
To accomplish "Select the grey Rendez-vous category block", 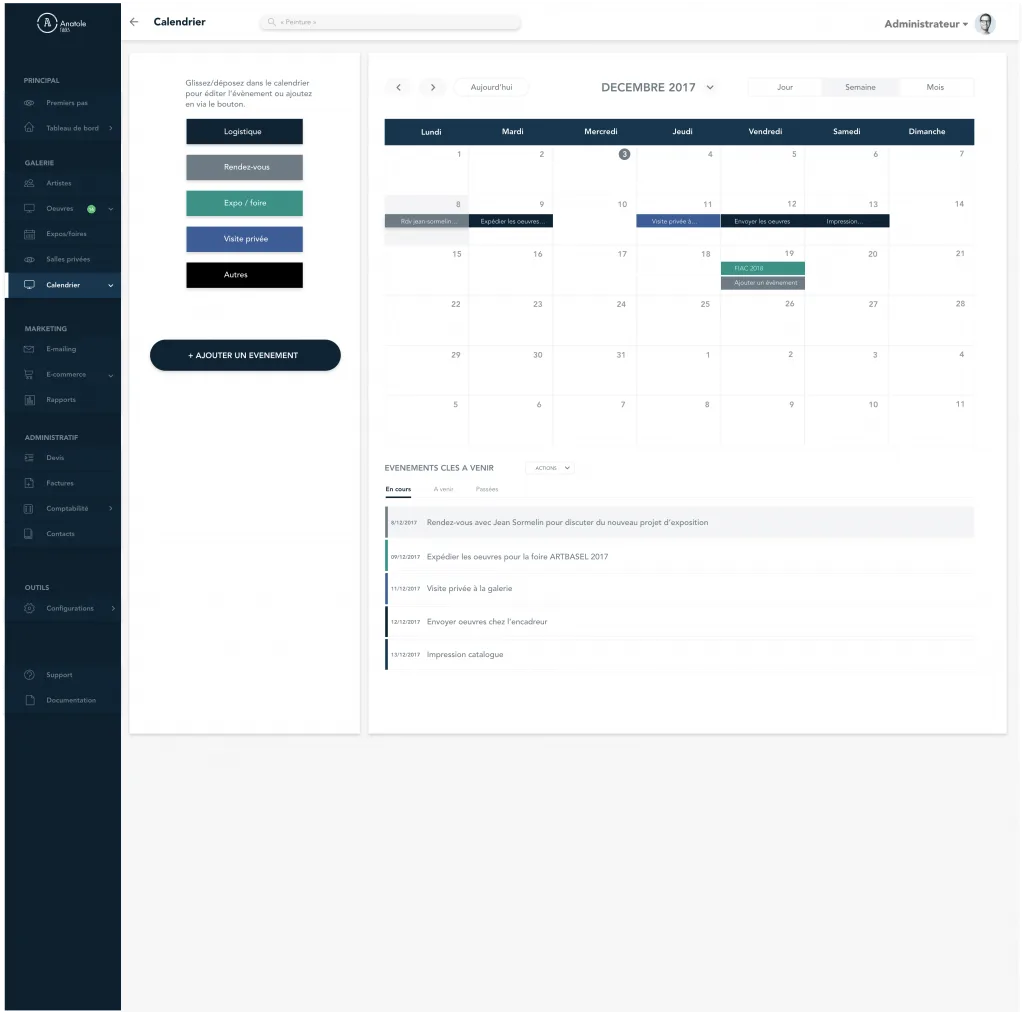I will point(244,168).
